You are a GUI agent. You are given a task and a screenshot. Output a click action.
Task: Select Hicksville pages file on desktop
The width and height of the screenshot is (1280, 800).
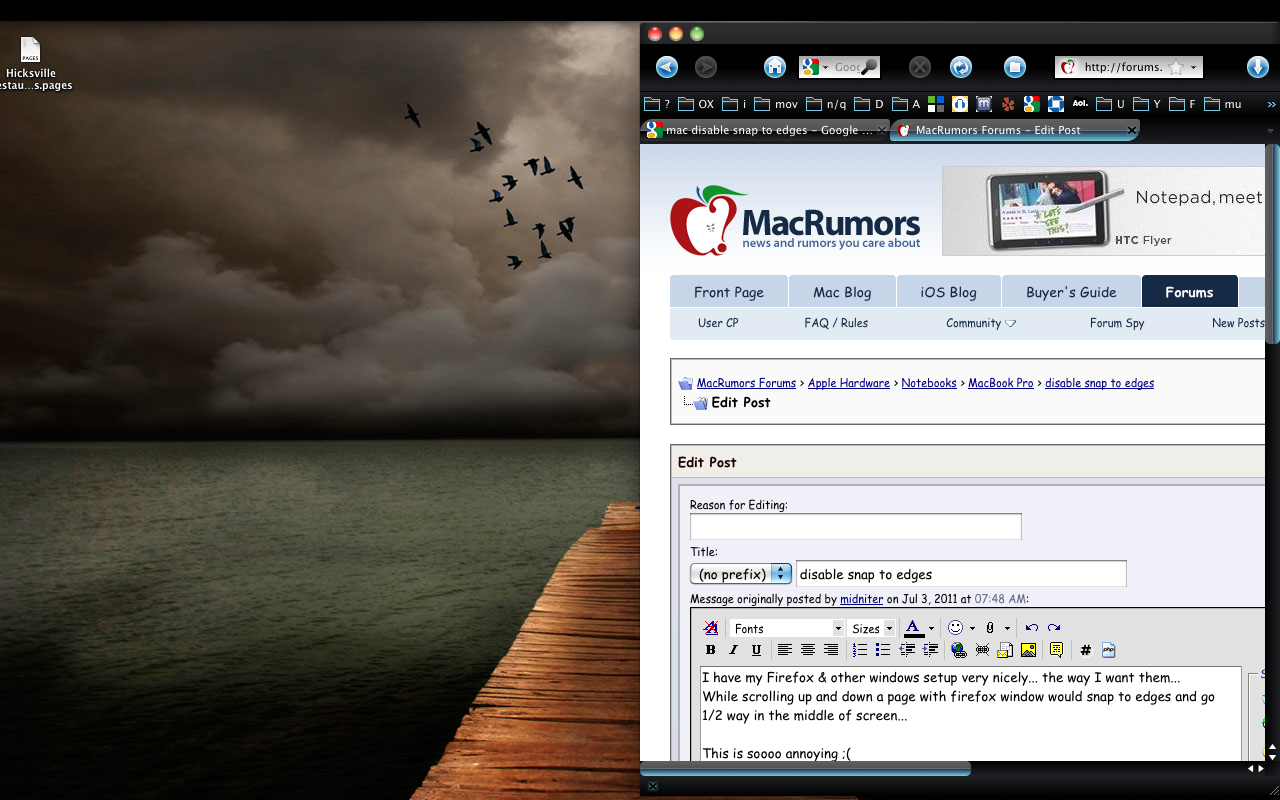[31, 64]
